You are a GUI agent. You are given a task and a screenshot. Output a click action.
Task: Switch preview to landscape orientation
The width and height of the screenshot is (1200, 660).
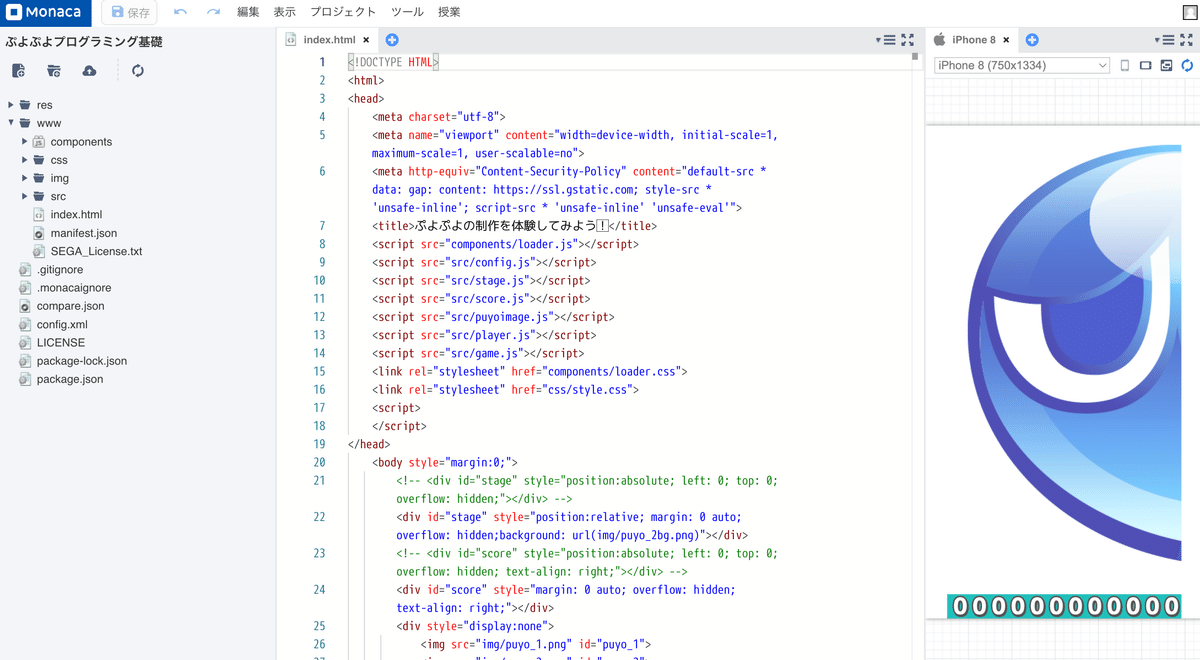pyautogui.click(x=1146, y=66)
